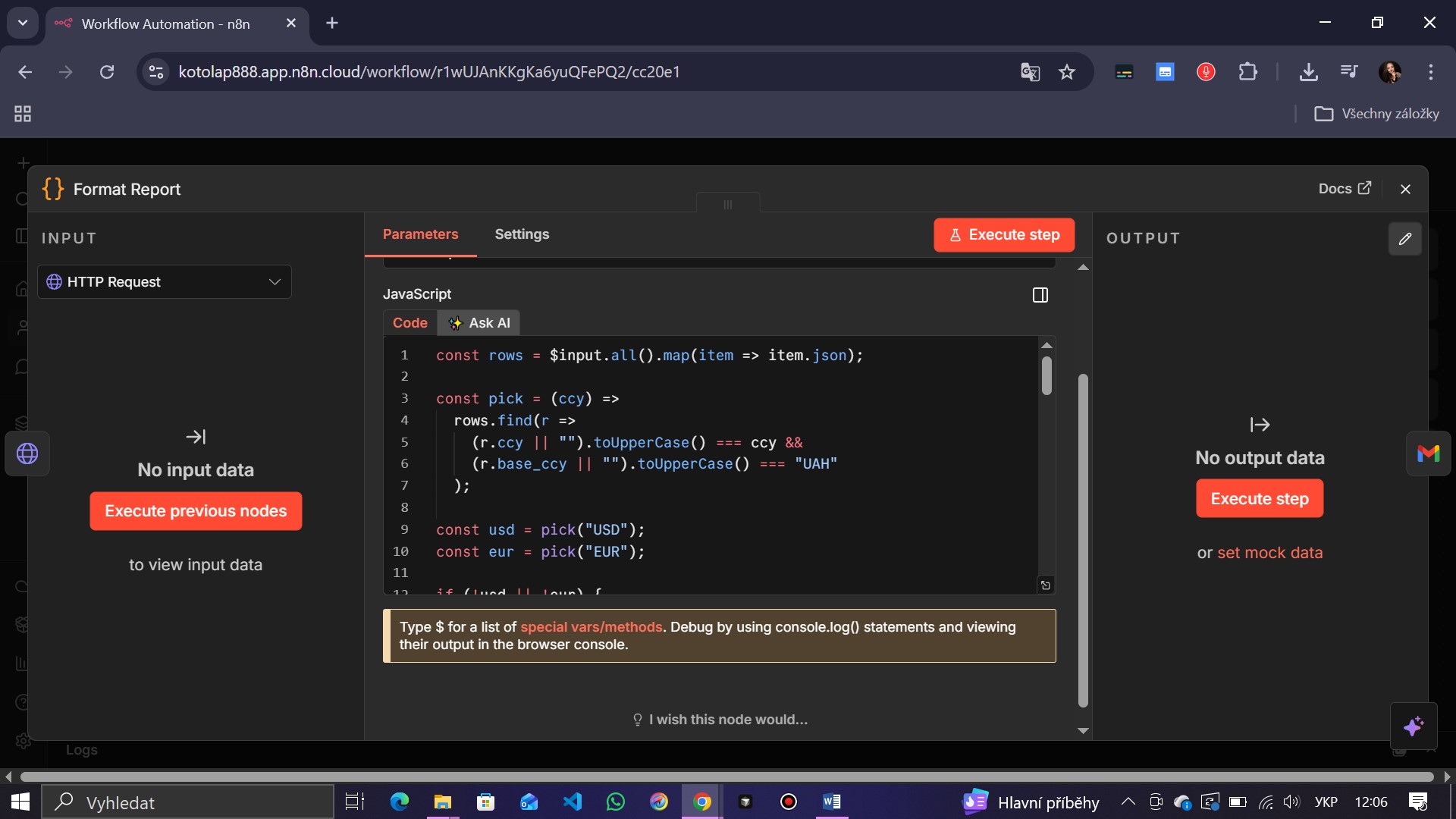
Task: Click the site info icon in address bar
Action: tap(156, 72)
